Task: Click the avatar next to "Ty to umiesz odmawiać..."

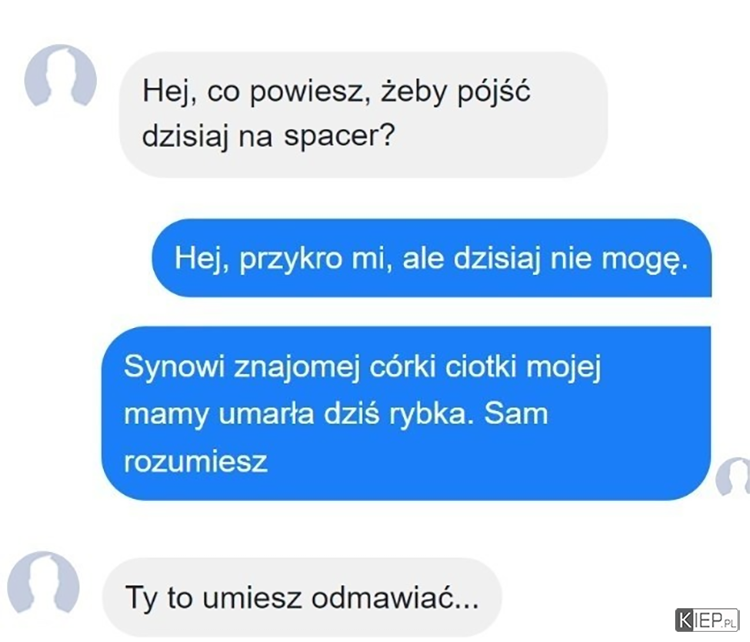Action: pos(43,582)
